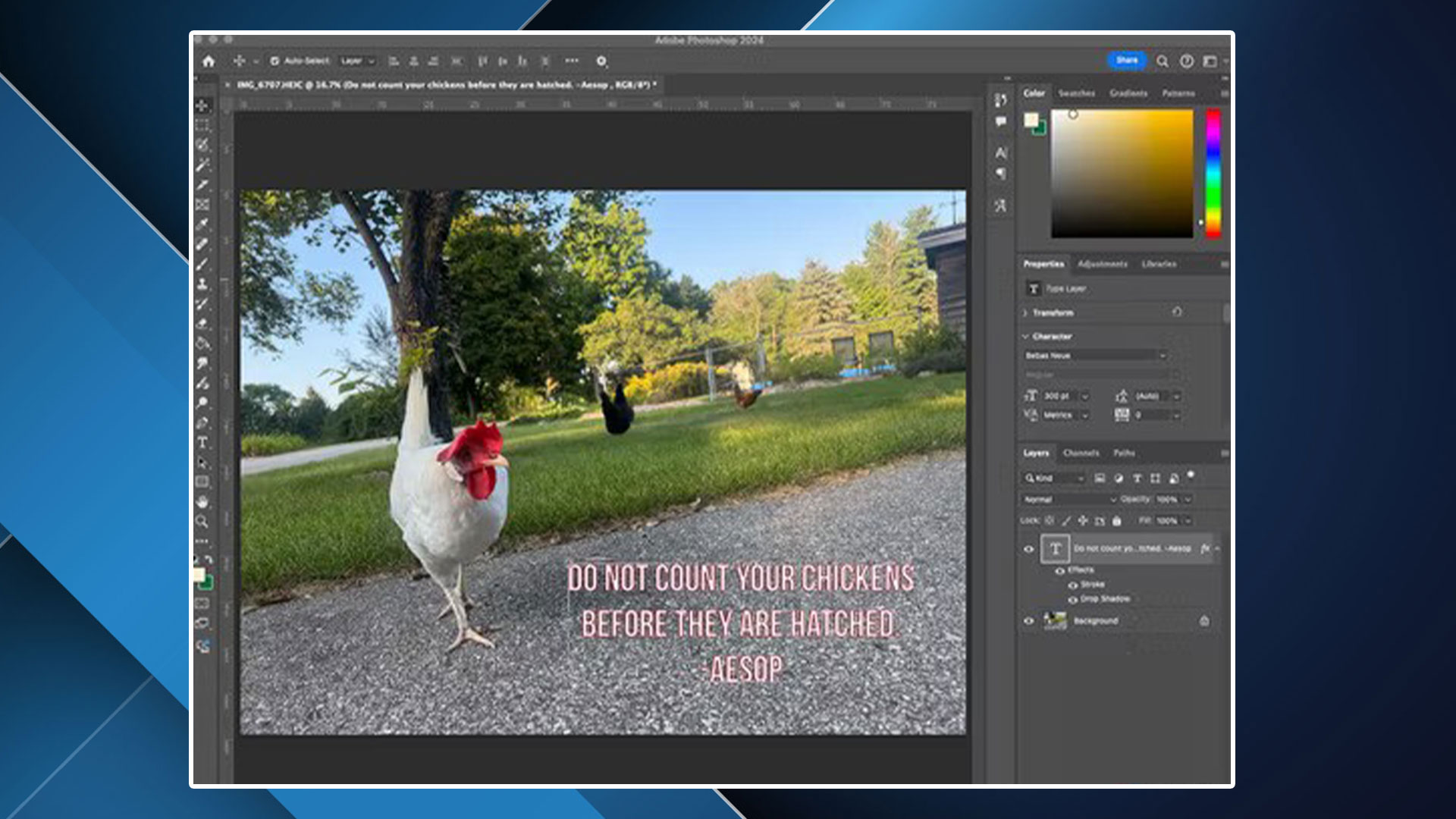Hide the Background layer eye icon
This screenshot has width=1456, height=819.
[1029, 620]
